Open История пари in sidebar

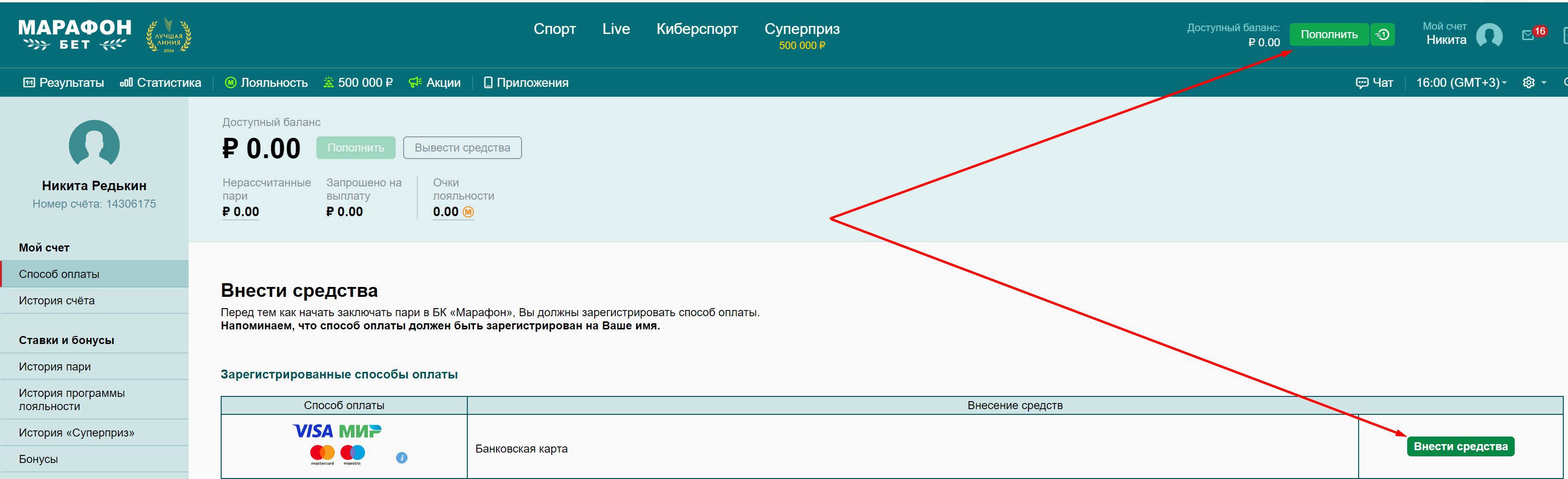click(94, 367)
